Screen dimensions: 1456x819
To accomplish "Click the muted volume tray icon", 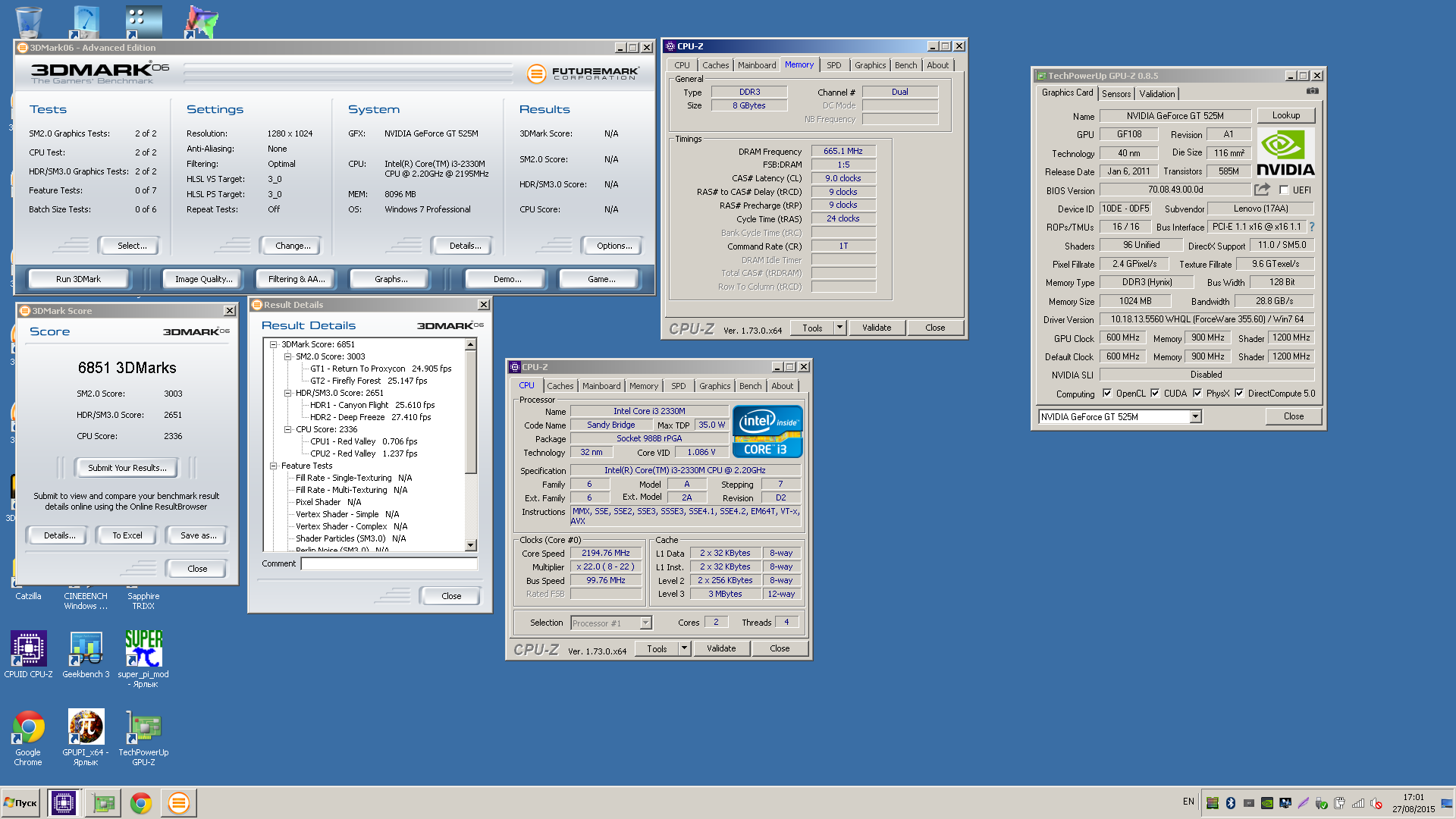I will pos(1376,802).
